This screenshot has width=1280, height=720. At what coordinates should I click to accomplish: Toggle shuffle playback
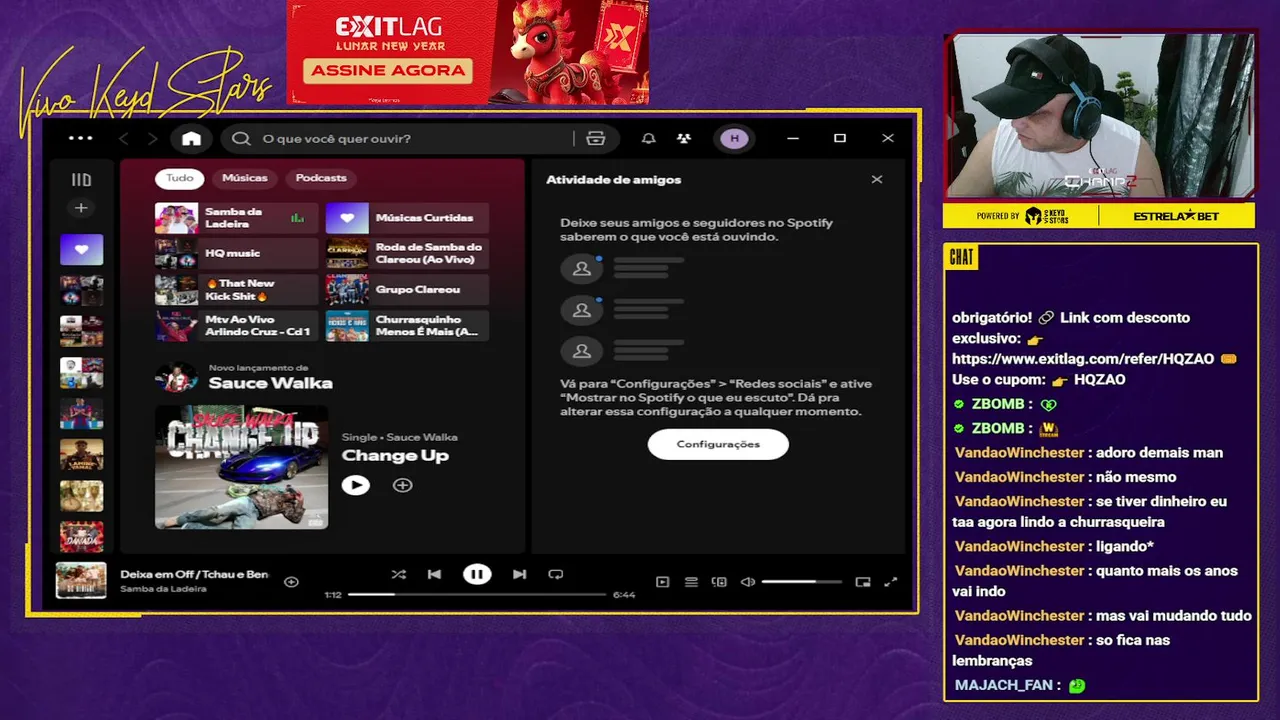pos(399,574)
